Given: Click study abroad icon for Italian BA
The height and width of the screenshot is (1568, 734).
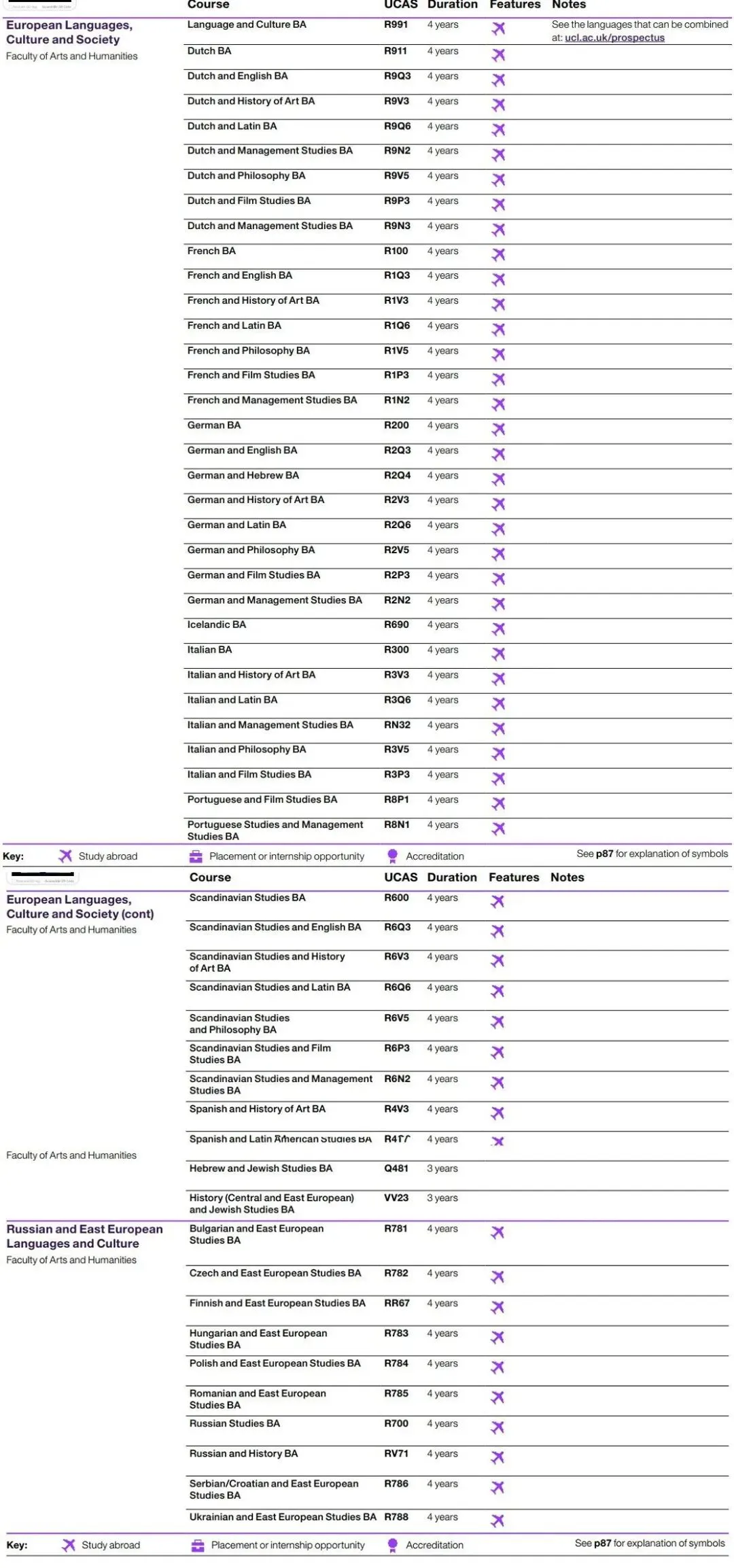Looking at the screenshot, I should (498, 654).
